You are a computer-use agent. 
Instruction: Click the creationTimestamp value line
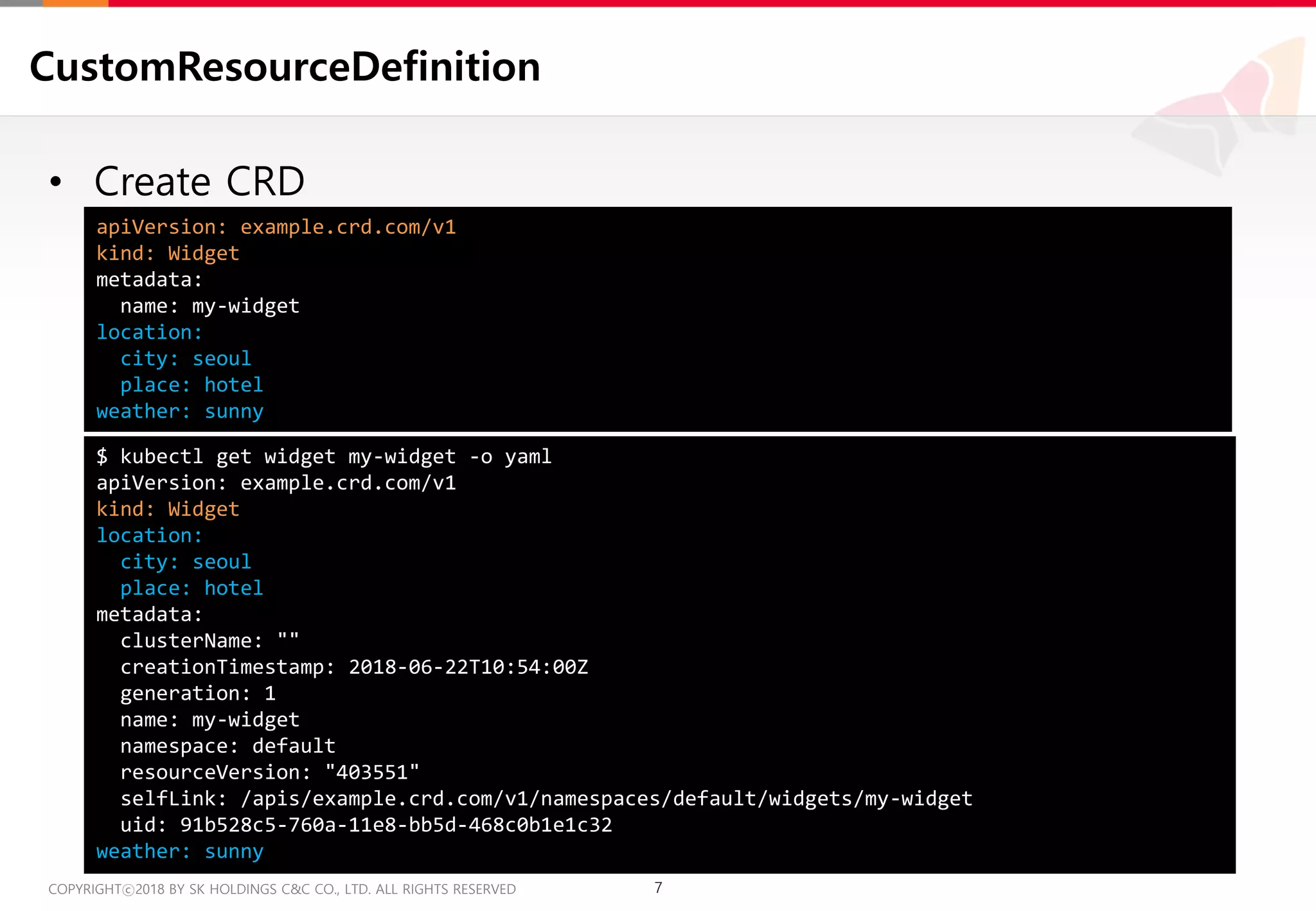tap(353, 667)
